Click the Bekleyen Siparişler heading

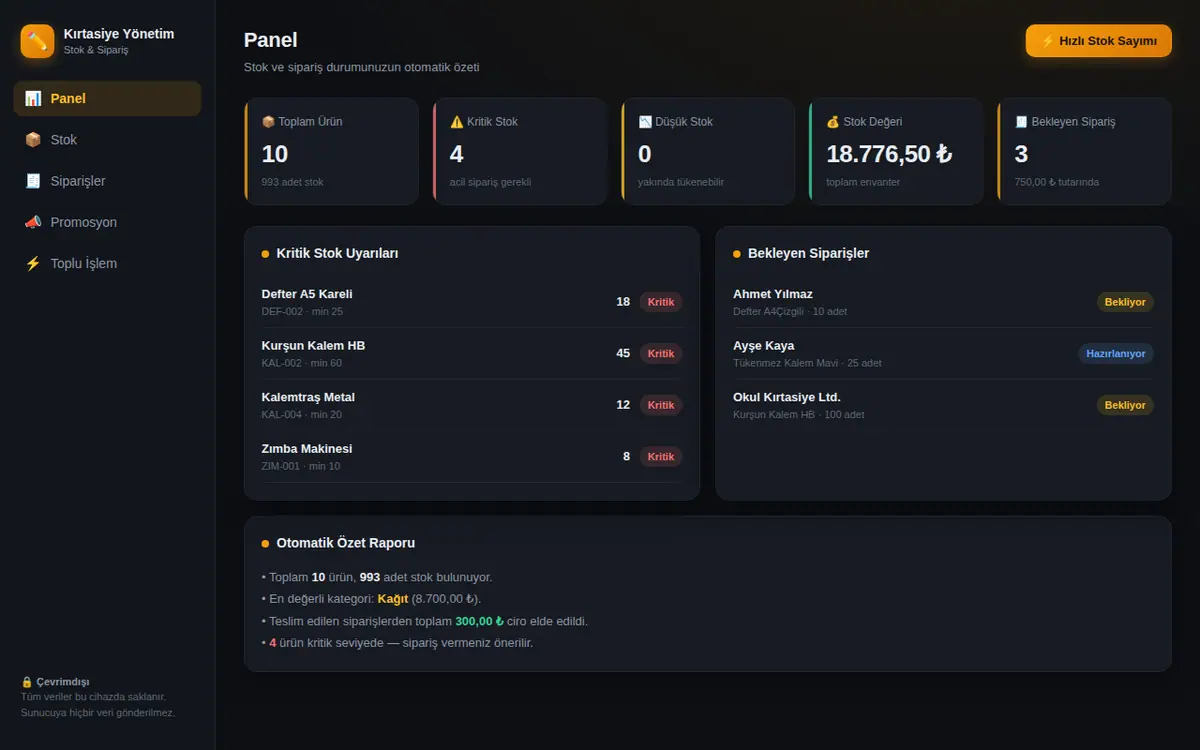coord(809,253)
